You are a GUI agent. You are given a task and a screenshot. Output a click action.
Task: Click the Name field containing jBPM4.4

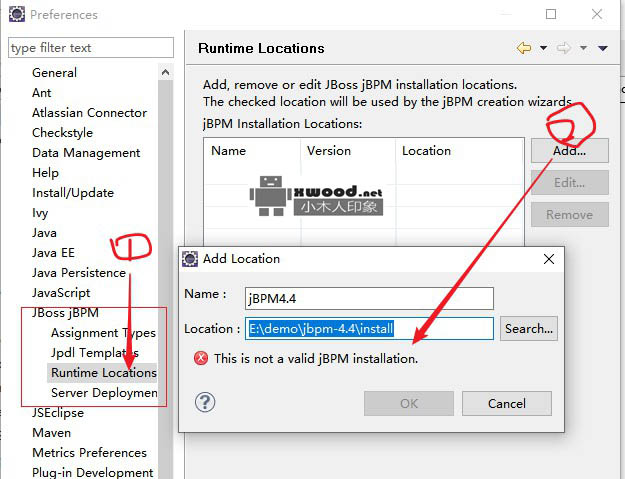(x=369, y=298)
